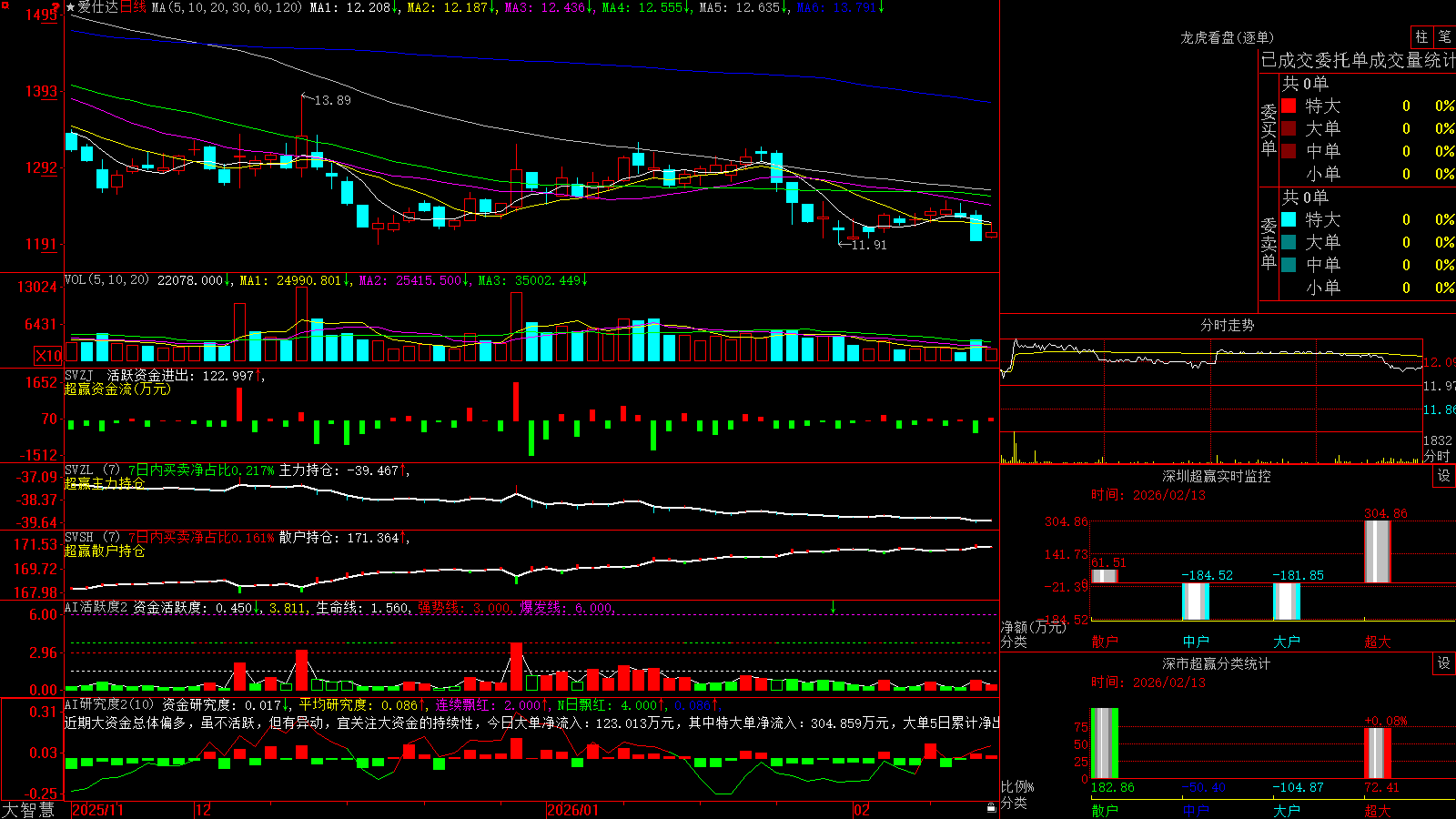Click the 大户 bar valued -181.85

point(1287,602)
